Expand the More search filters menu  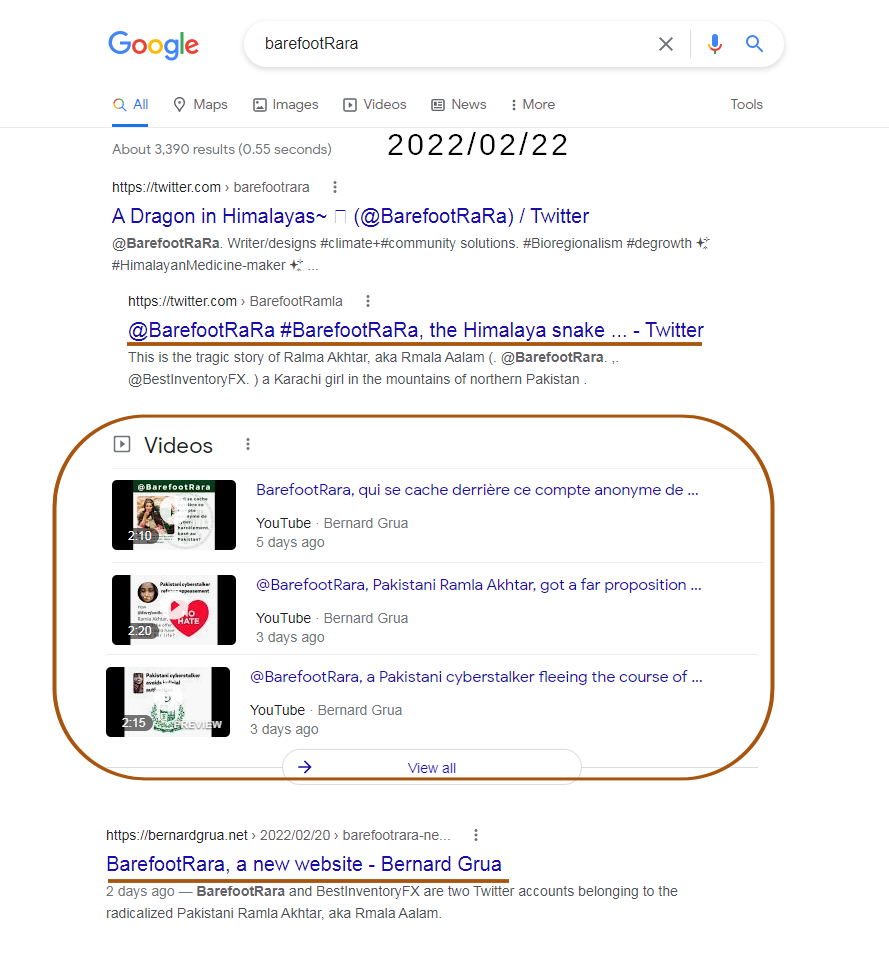533,105
